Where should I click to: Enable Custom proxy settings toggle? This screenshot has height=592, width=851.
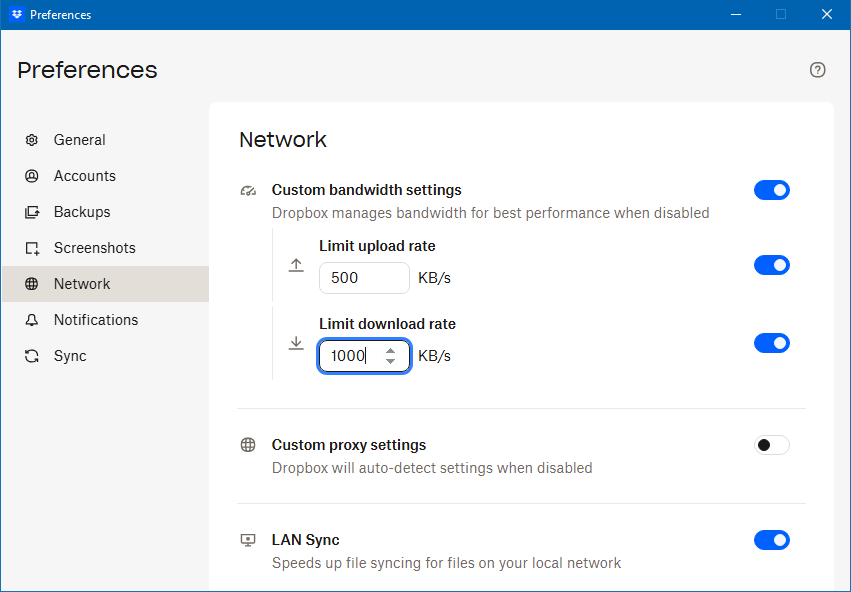tap(772, 445)
